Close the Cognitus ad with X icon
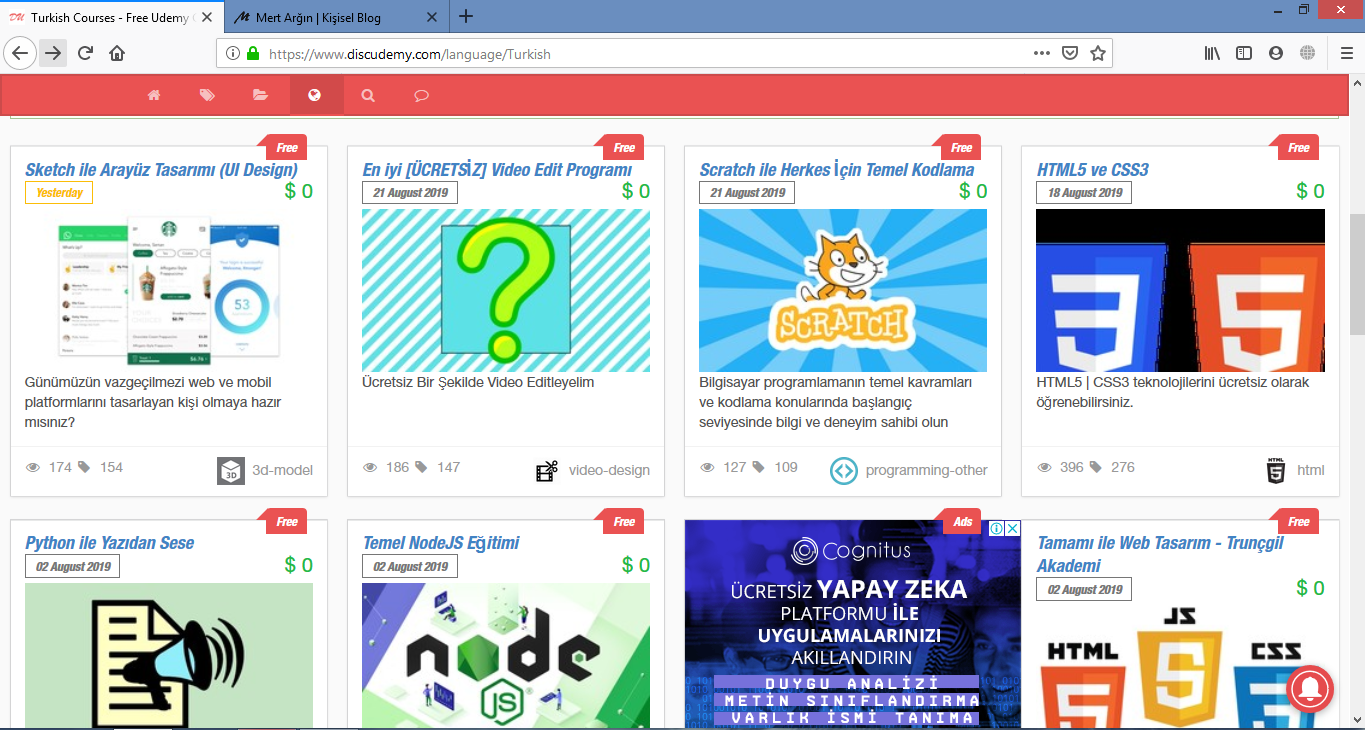 tap(1013, 528)
